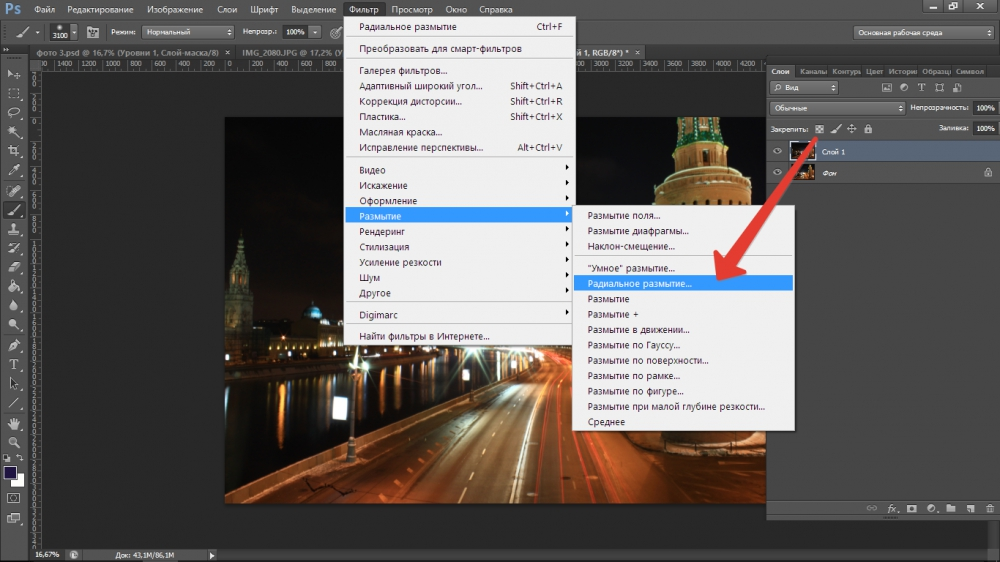
Task: Create new group with folder icon
Action: pyautogui.click(x=950, y=509)
